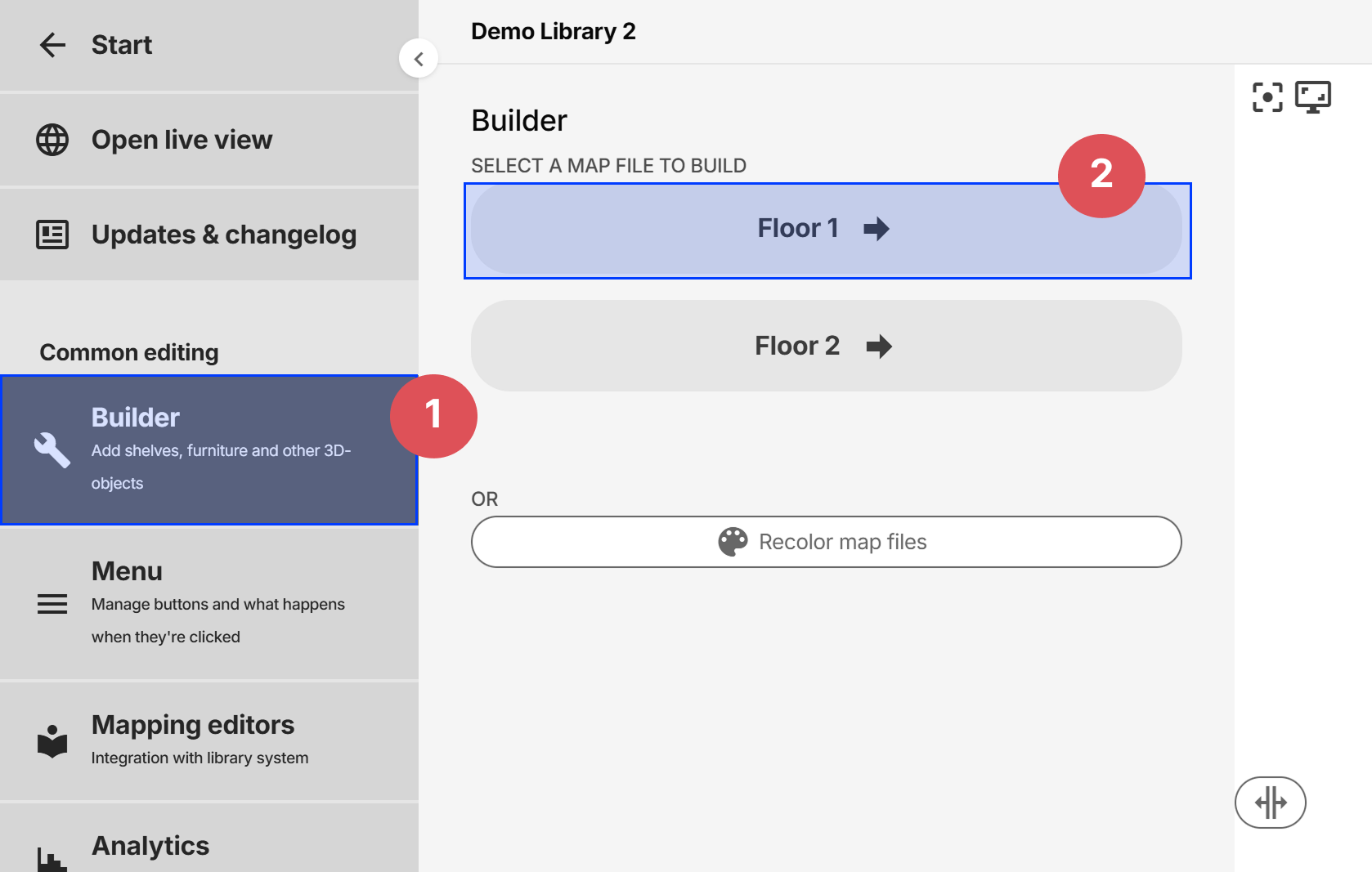Click the screen preview monitor icon
1372x872 pixels.
pyautogui.click(x=1313, y=97)
